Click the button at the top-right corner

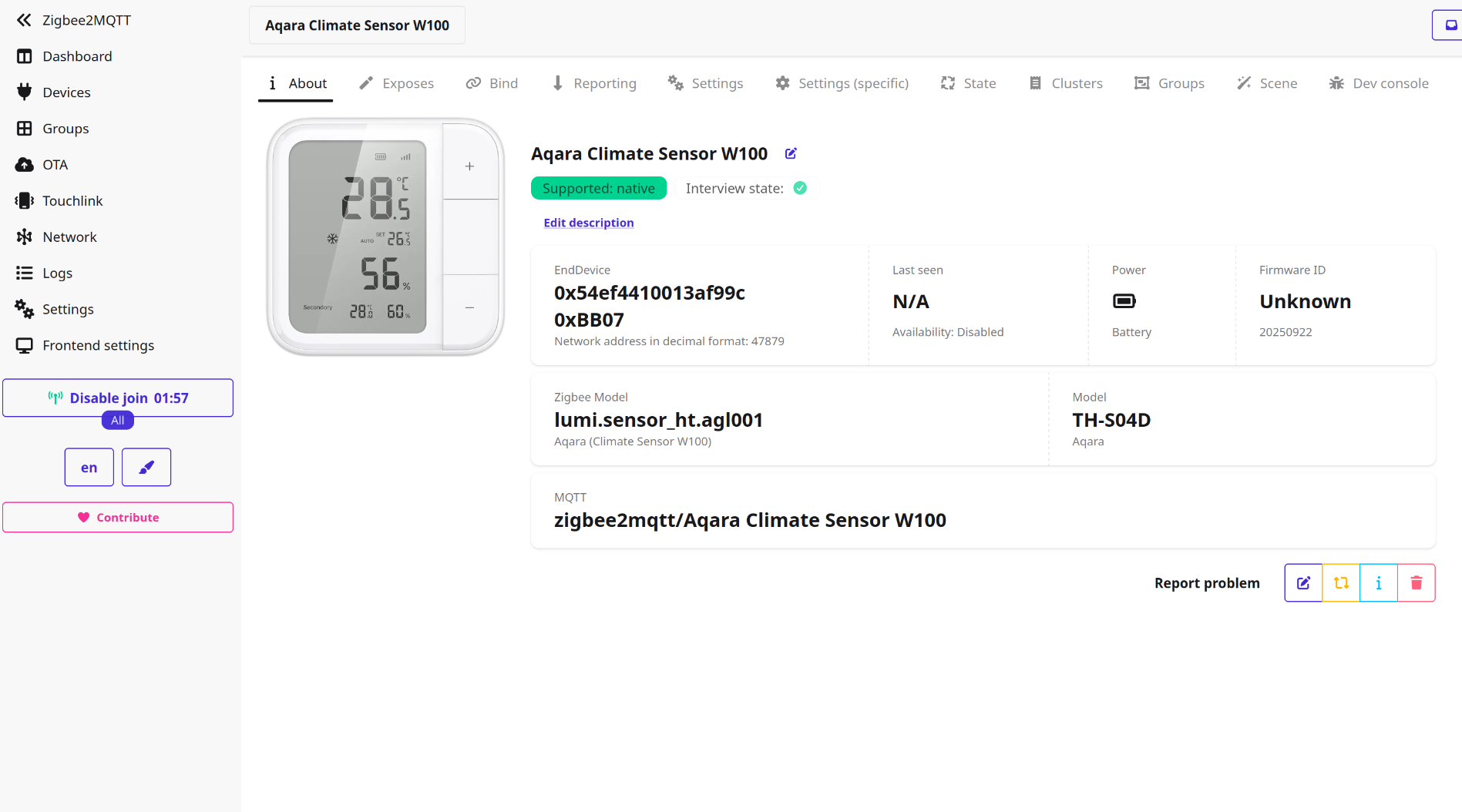[x=1448, y=25]
